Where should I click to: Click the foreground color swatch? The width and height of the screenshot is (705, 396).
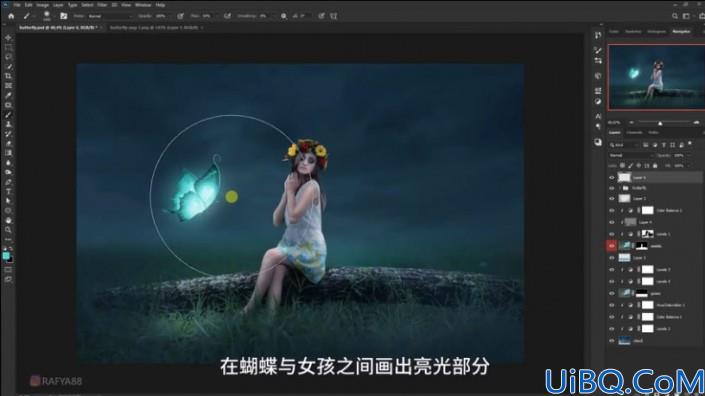(x=6, y=256)
